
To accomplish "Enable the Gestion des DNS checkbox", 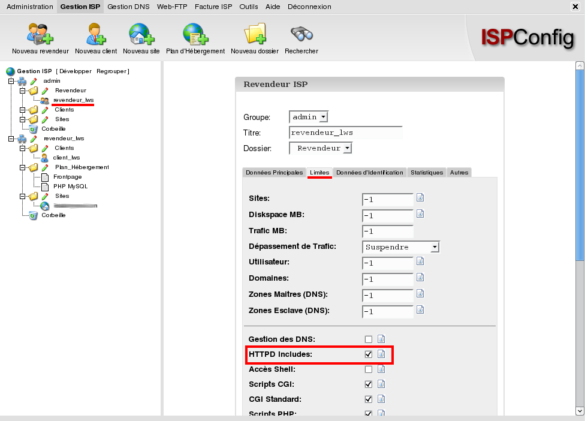I will [369, 339].
